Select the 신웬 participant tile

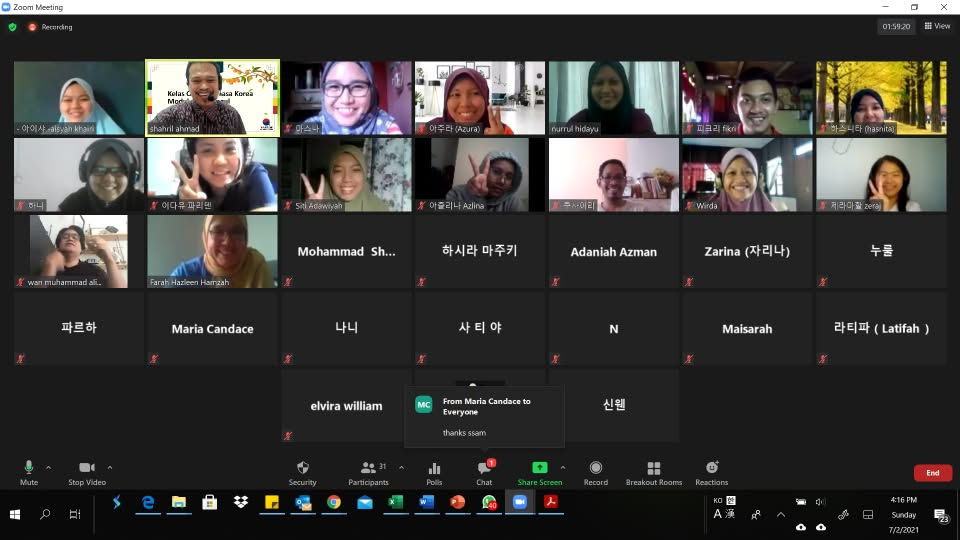(613, 405)
